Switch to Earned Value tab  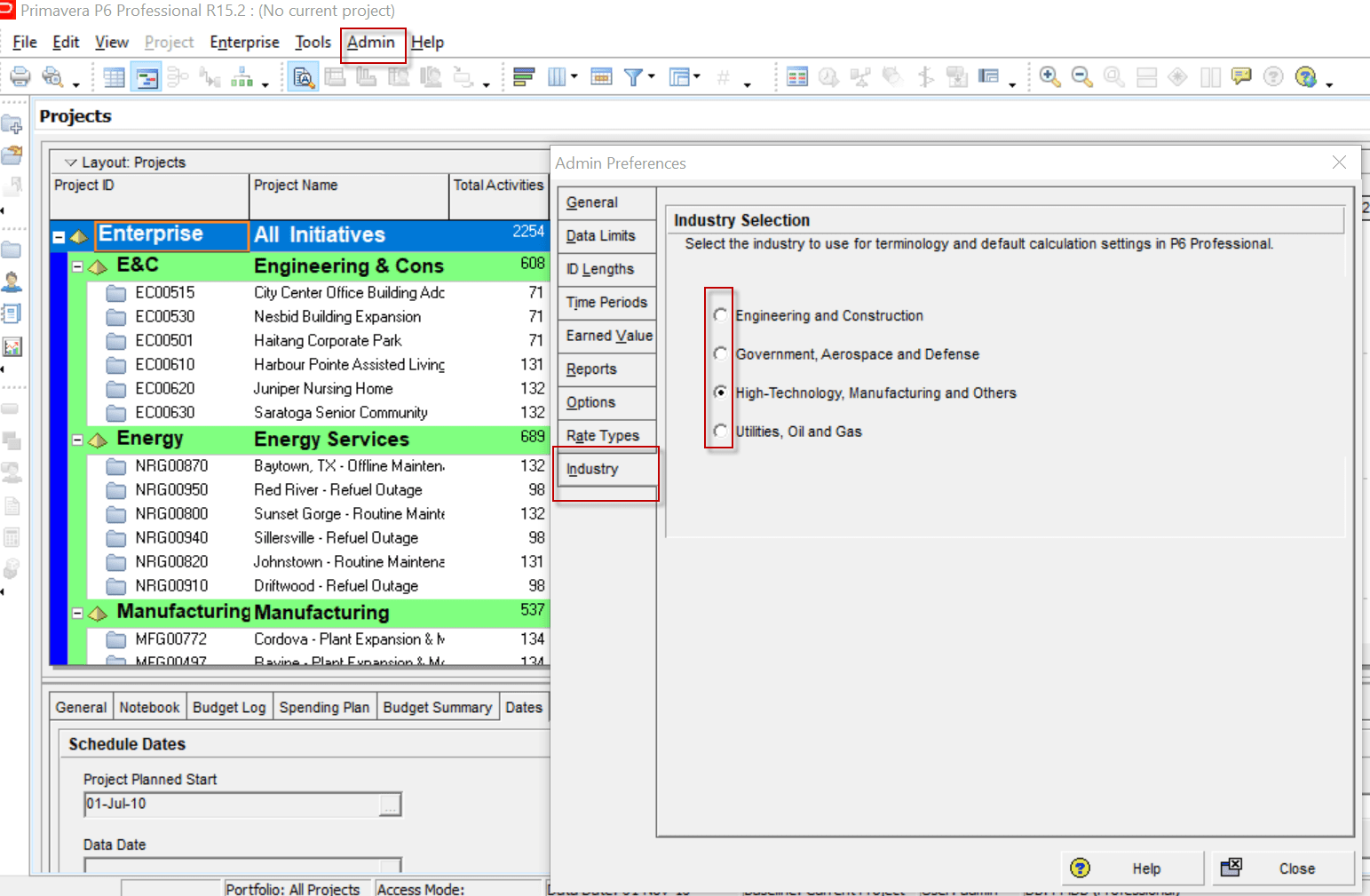(607, 336)
